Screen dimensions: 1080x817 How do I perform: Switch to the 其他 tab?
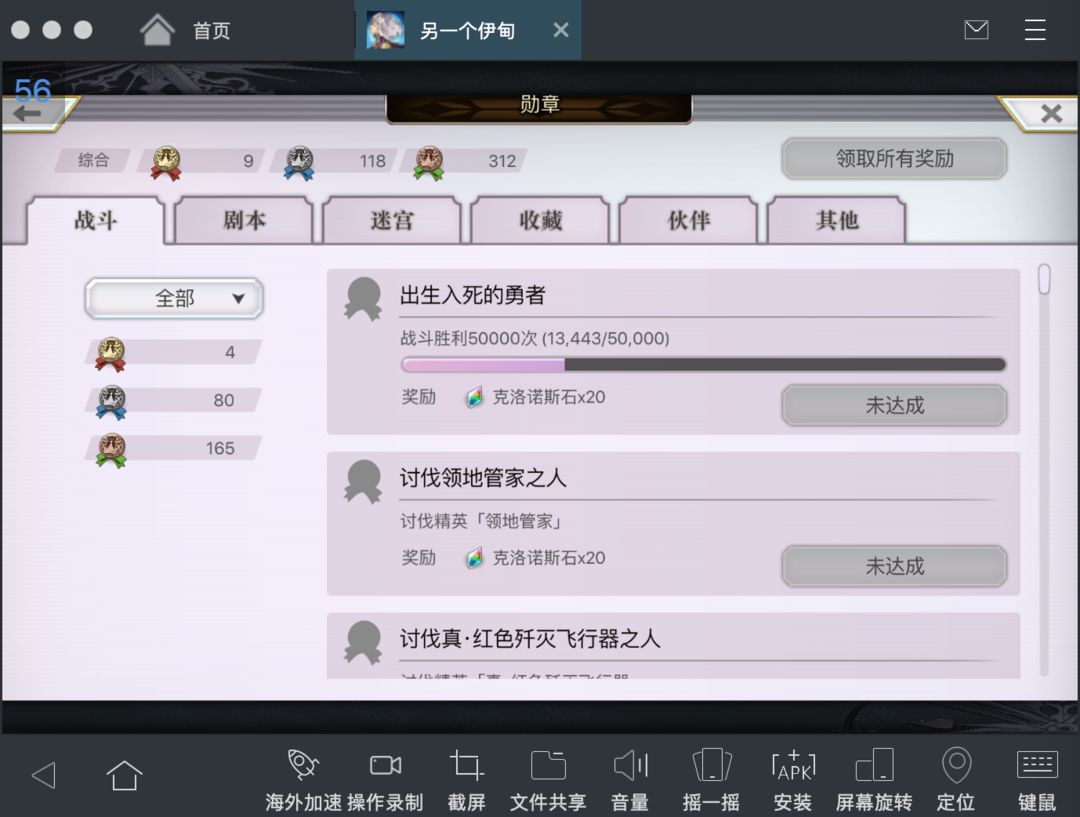pos(837,220)
